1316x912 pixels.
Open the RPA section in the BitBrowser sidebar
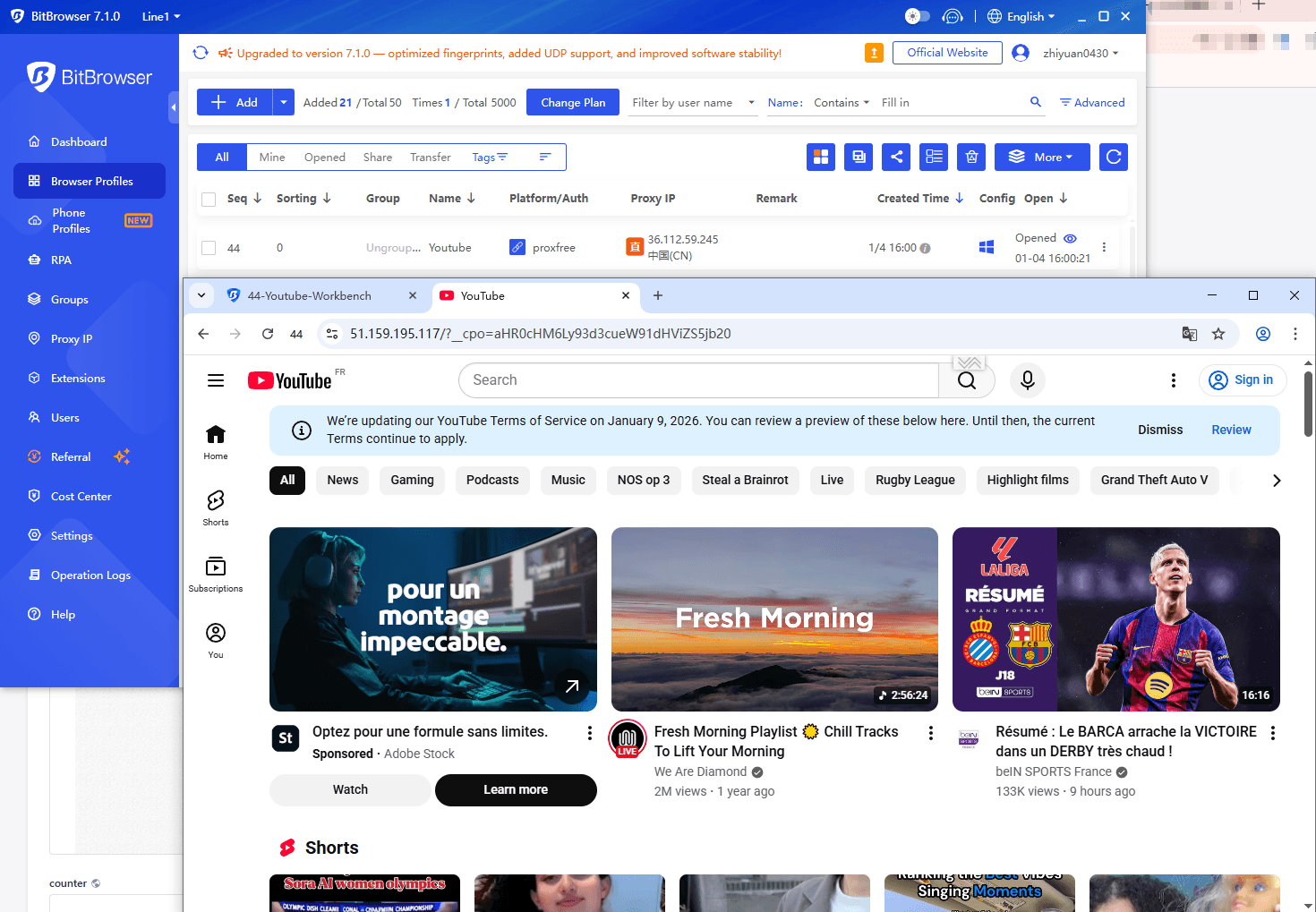tap(62, 260)
